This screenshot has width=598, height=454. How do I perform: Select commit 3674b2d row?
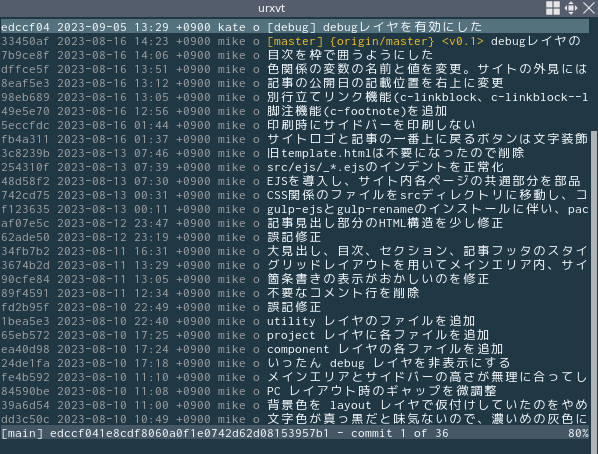pyautogui.click(x=295, y=265)
